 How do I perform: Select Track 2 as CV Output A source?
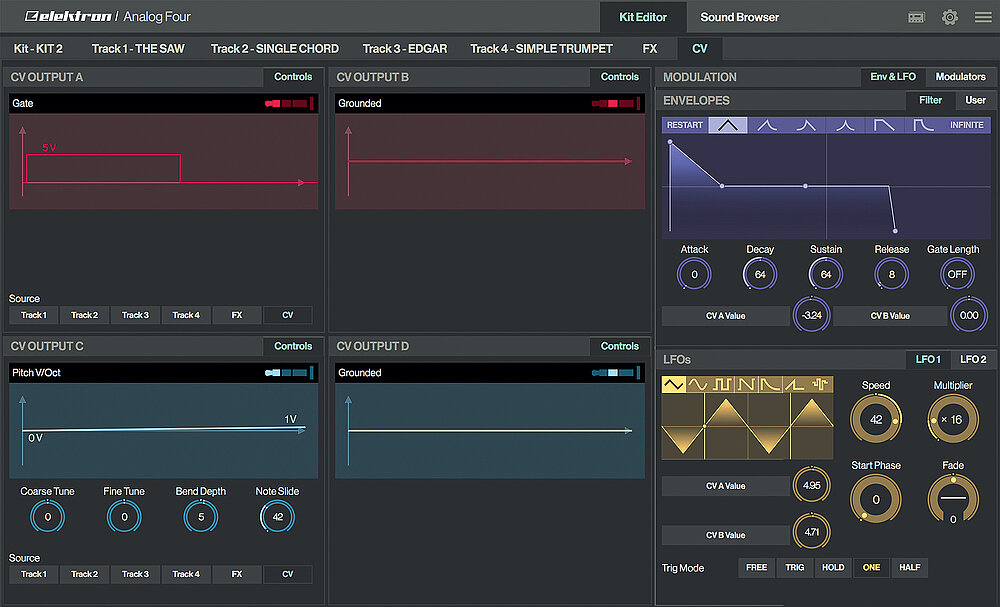pos(84,315)
